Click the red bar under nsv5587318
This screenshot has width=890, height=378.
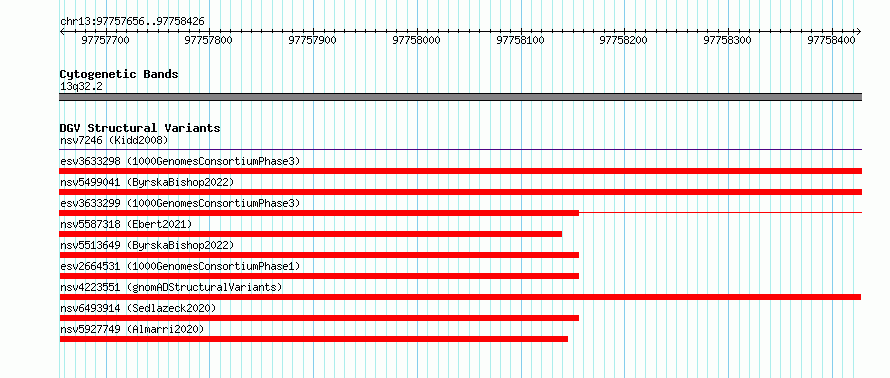(310, 234)
